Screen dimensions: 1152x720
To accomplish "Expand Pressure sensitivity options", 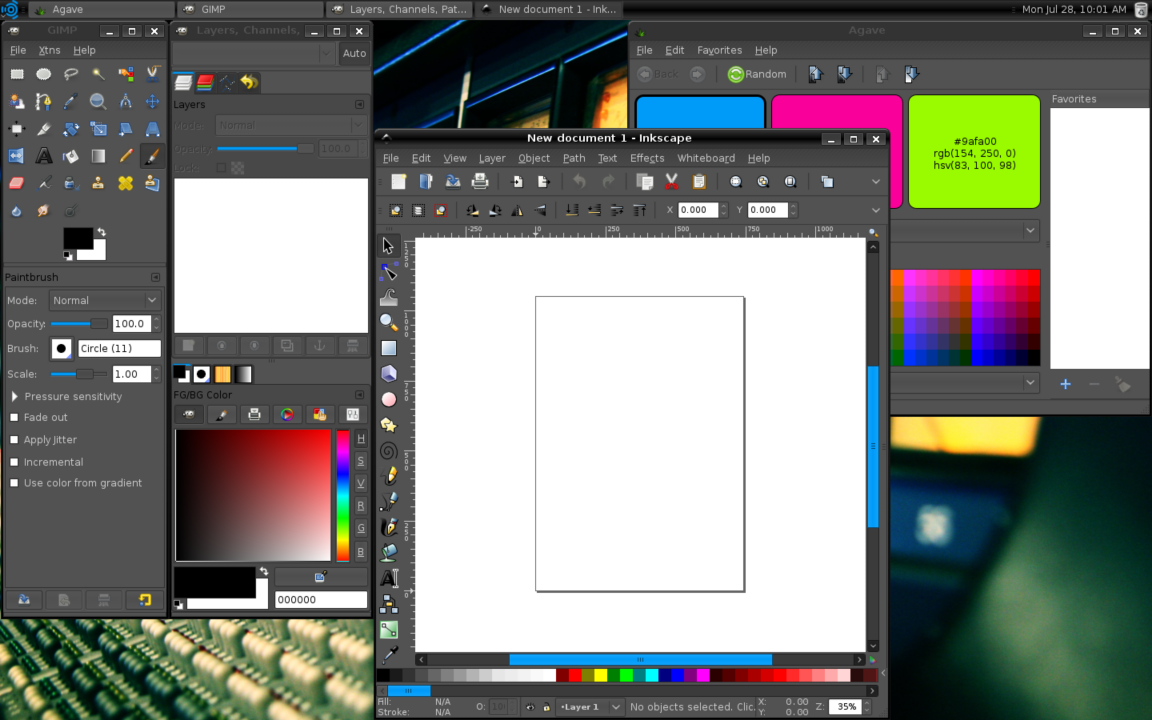I will [15, 397].
